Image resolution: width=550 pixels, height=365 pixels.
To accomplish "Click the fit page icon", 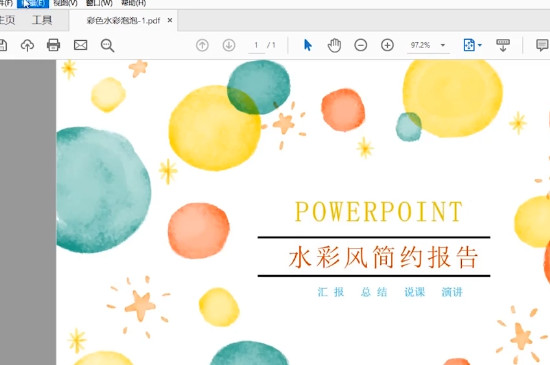I will [469, 45].
